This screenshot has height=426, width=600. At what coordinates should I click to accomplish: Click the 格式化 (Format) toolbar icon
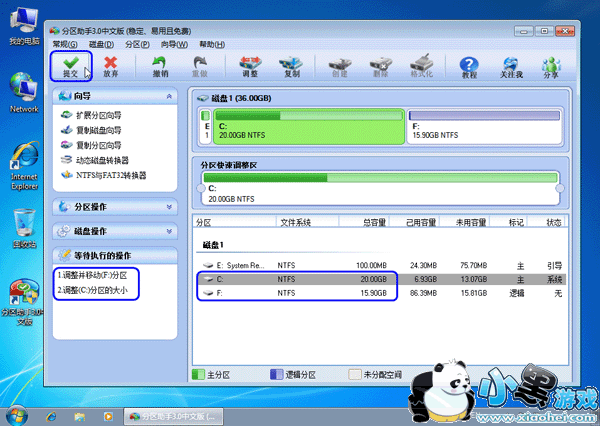pos(421,66)
